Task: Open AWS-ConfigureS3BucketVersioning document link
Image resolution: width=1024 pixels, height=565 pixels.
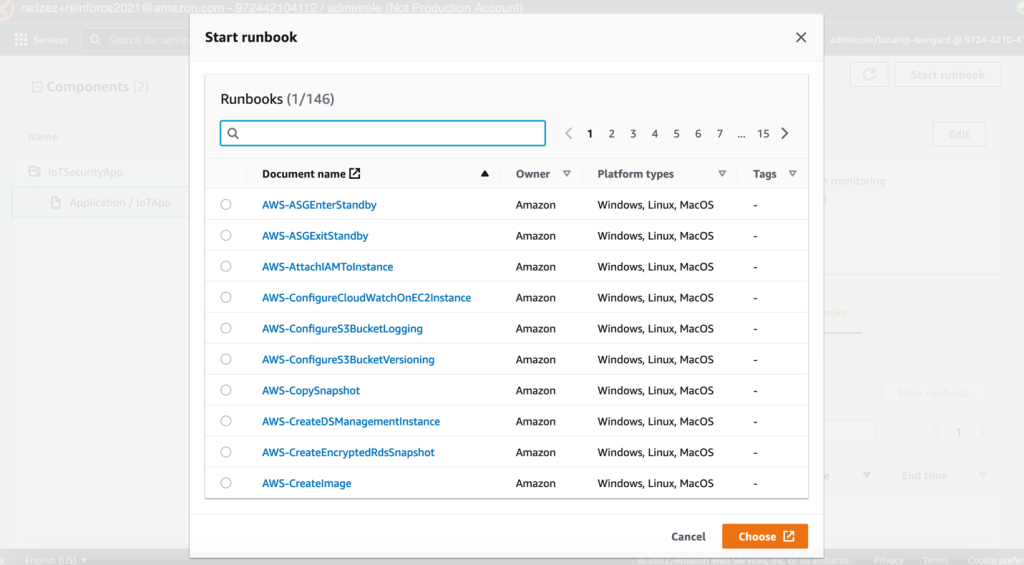Action: tap(348, 359)
